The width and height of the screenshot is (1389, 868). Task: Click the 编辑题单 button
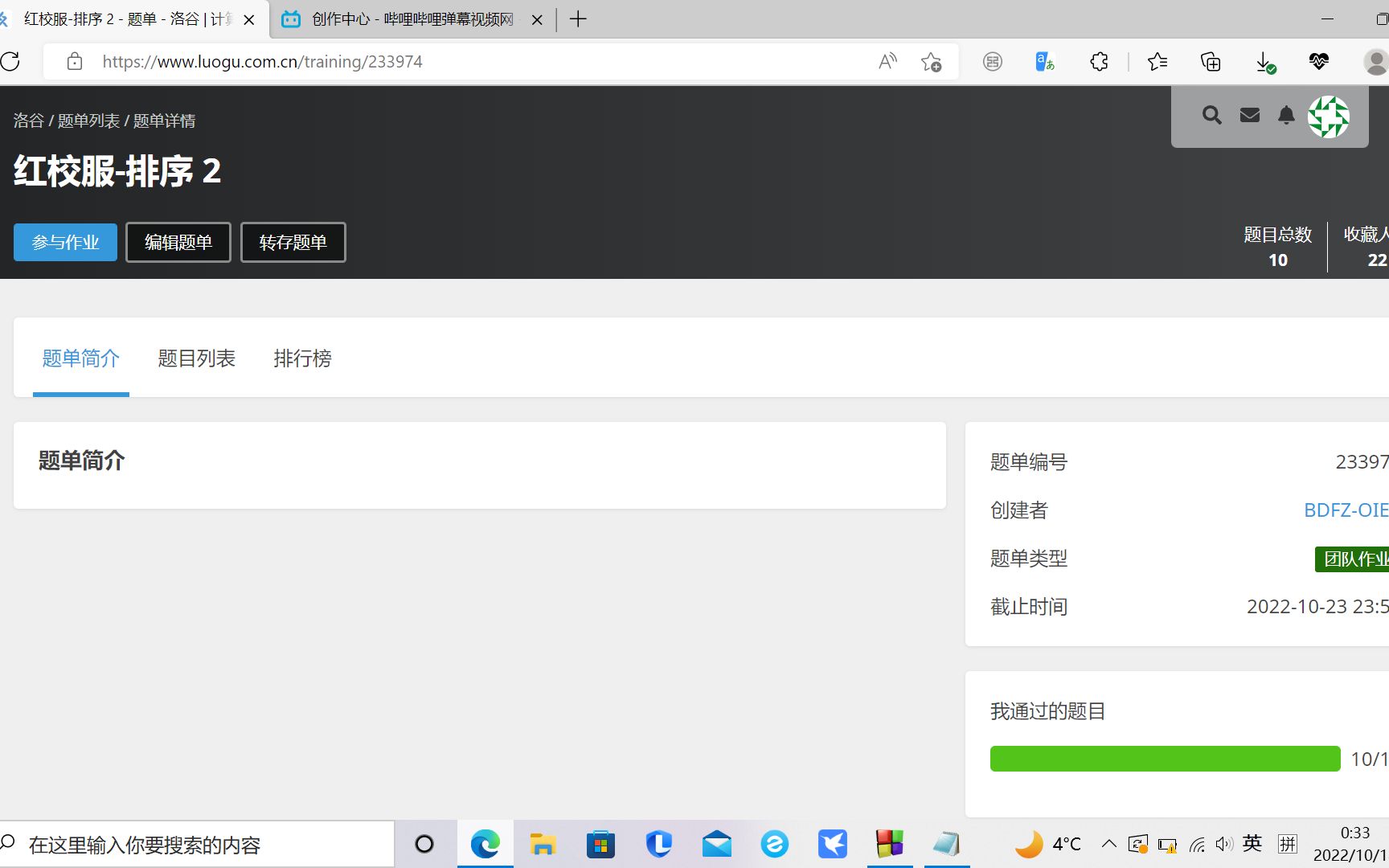178,242
